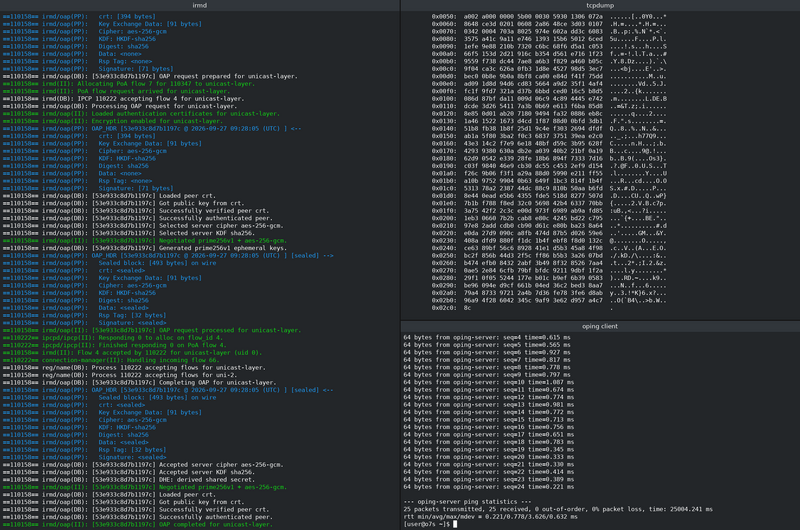800x530 pixels.
Task: Click the OAP_HDR '[sealed] <--' header line
Action: 168,390
